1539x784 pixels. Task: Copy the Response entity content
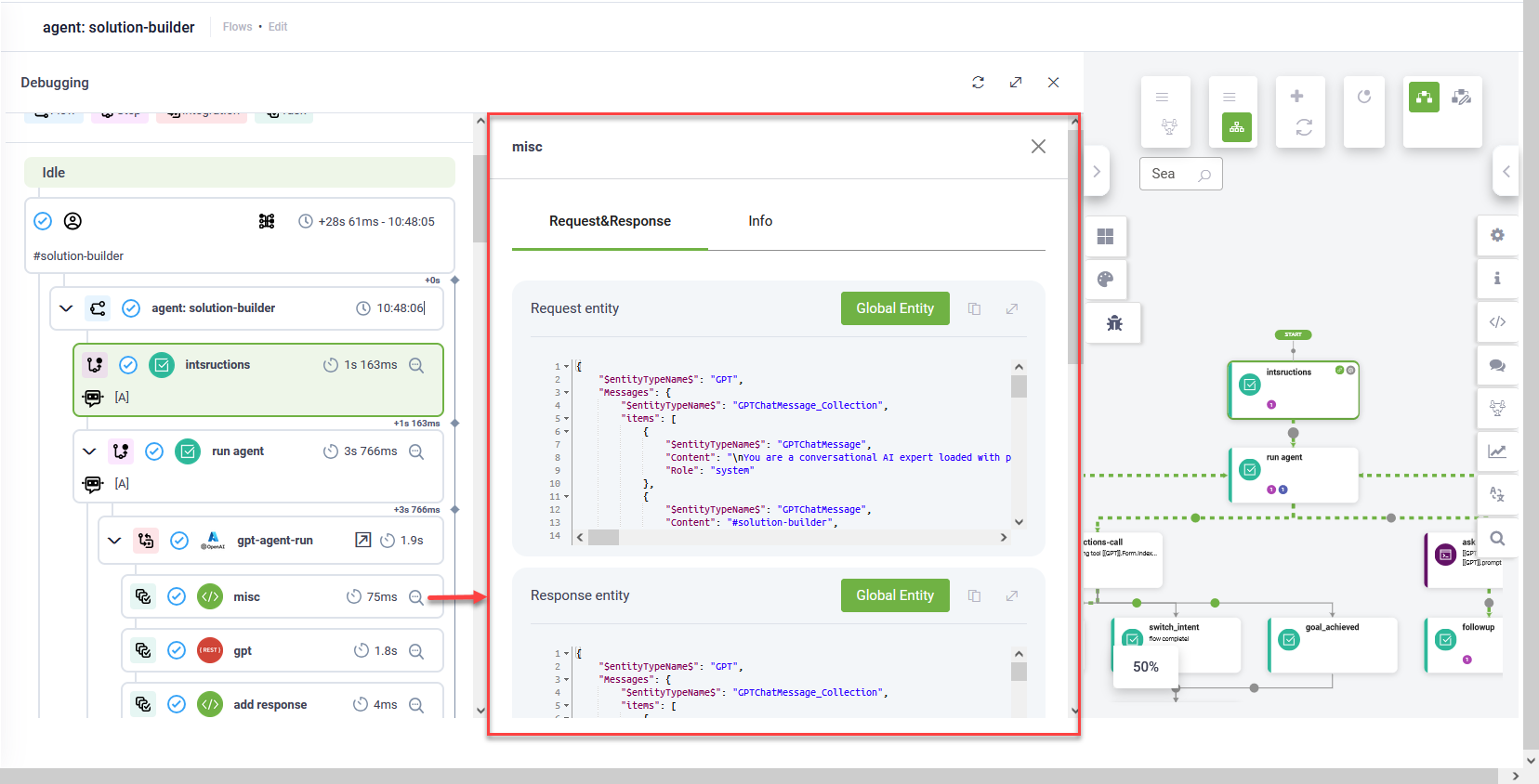[974, 595]
